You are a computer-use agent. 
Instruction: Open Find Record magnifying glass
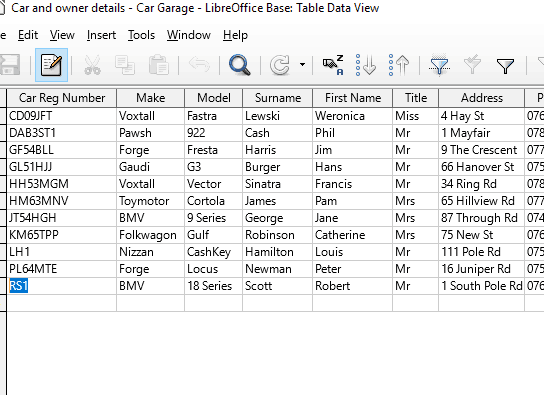click(240, 65)
